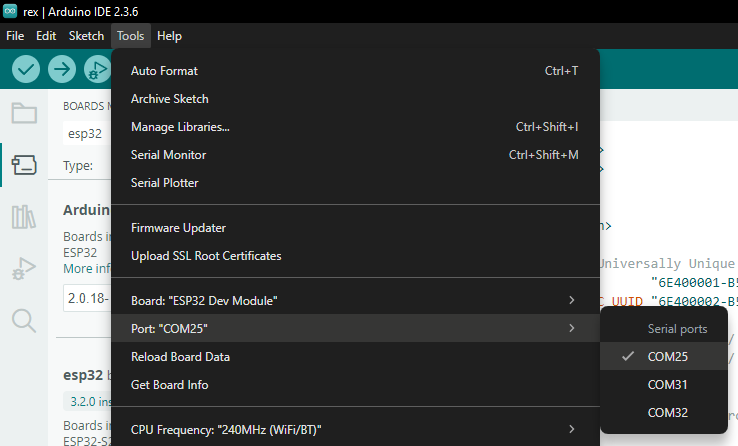
Task: Click the Verify checkmark button
Action: click(26, 70)
